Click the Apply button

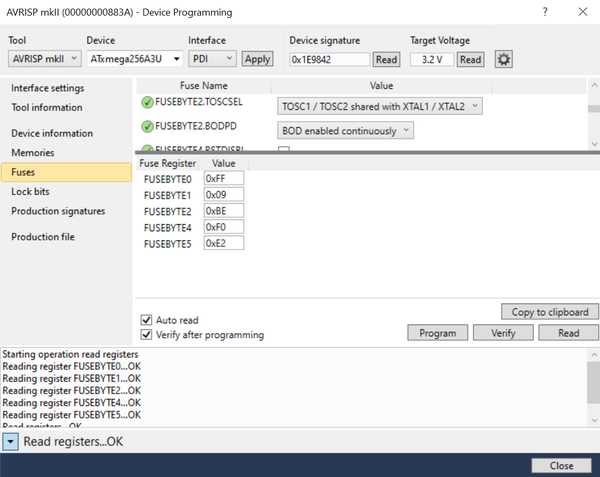[257, 59]
